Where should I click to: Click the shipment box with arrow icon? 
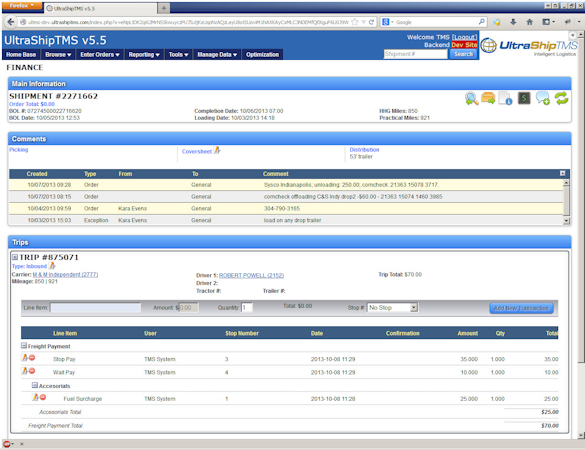click(x=488, y=98)
